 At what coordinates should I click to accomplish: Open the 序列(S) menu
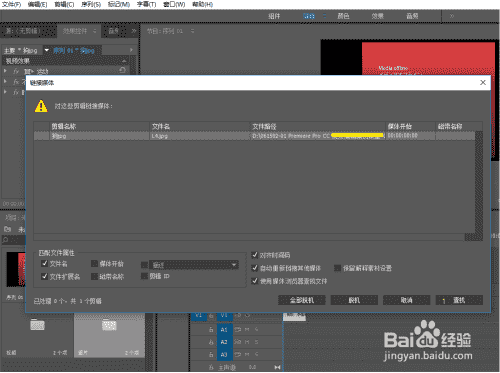pyautogui.click(x=91, y=4)
